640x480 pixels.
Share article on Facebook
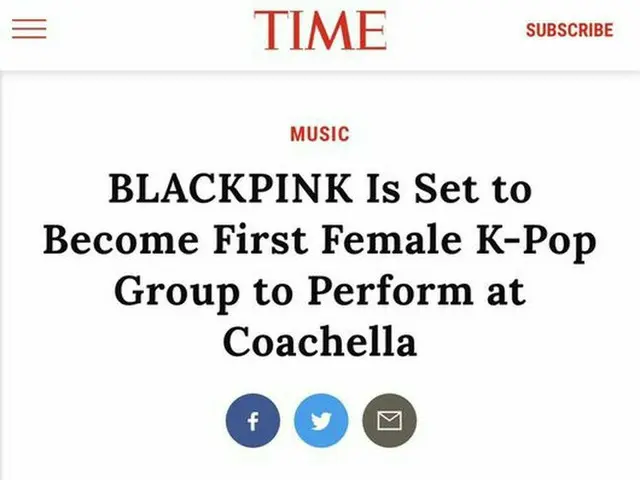coord(252,422)
